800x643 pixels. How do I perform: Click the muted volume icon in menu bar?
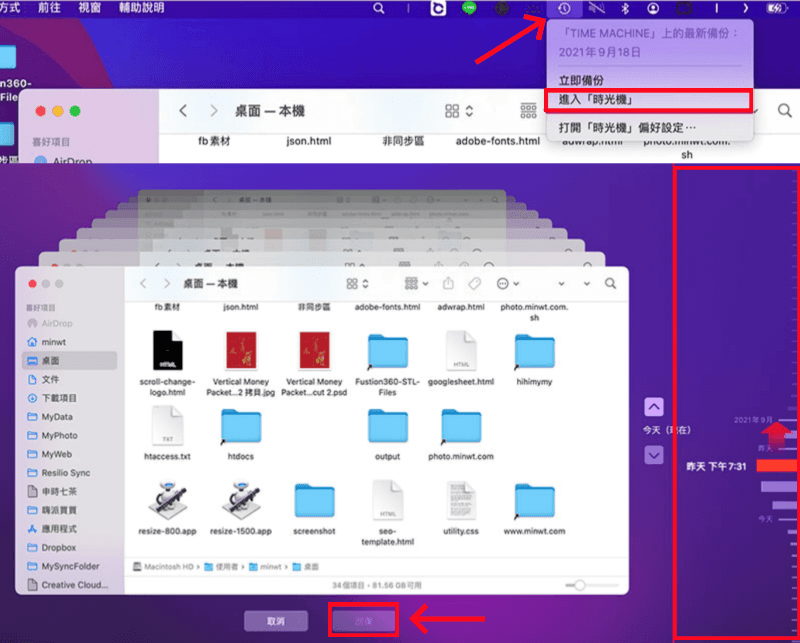(596, 8)
